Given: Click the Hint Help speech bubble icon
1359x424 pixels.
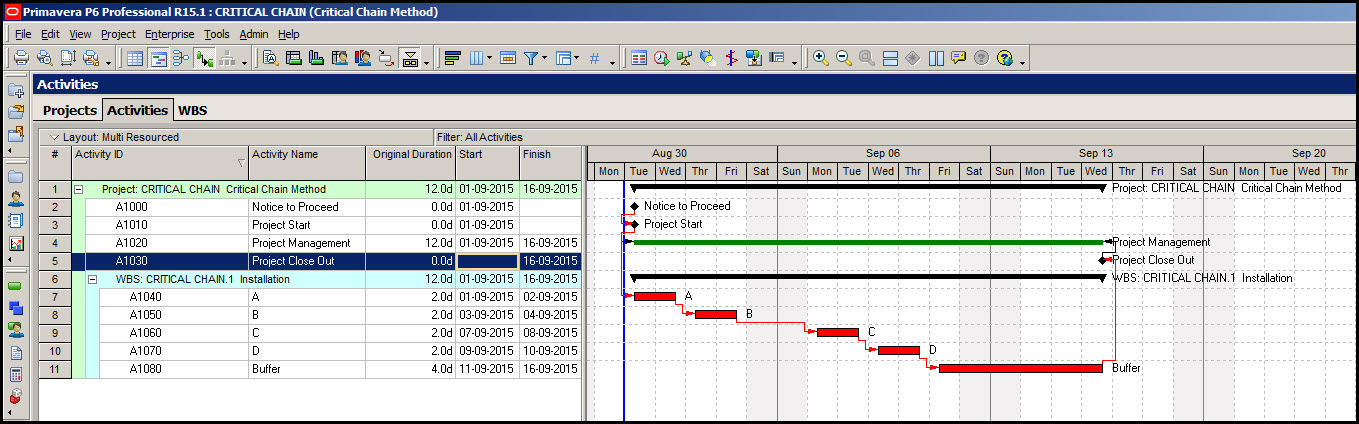Looking at the screenshot, I should [x=959, y=58].
